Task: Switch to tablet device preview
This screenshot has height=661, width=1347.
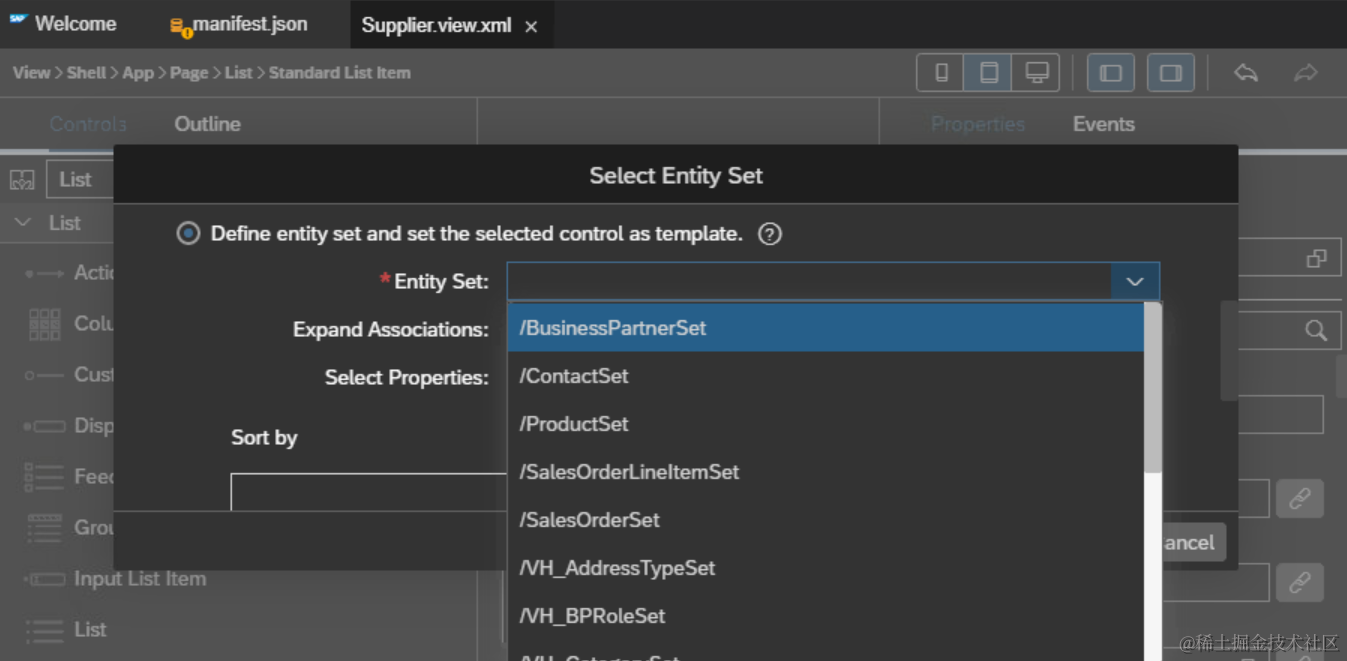Action: pyautogui.click(x=988, y=73)
